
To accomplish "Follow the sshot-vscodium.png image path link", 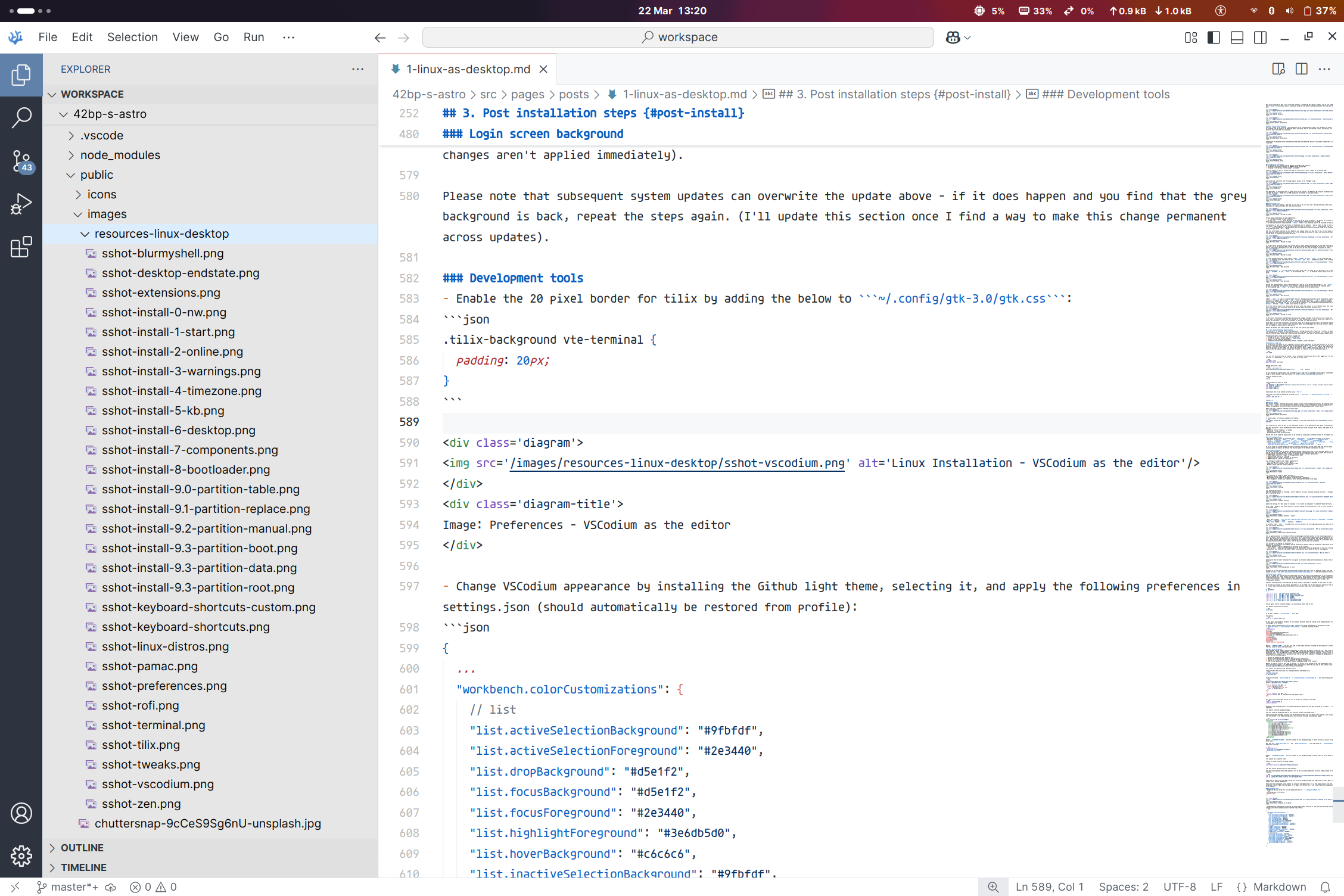I will pyautogui.click(x=677, y=463).
